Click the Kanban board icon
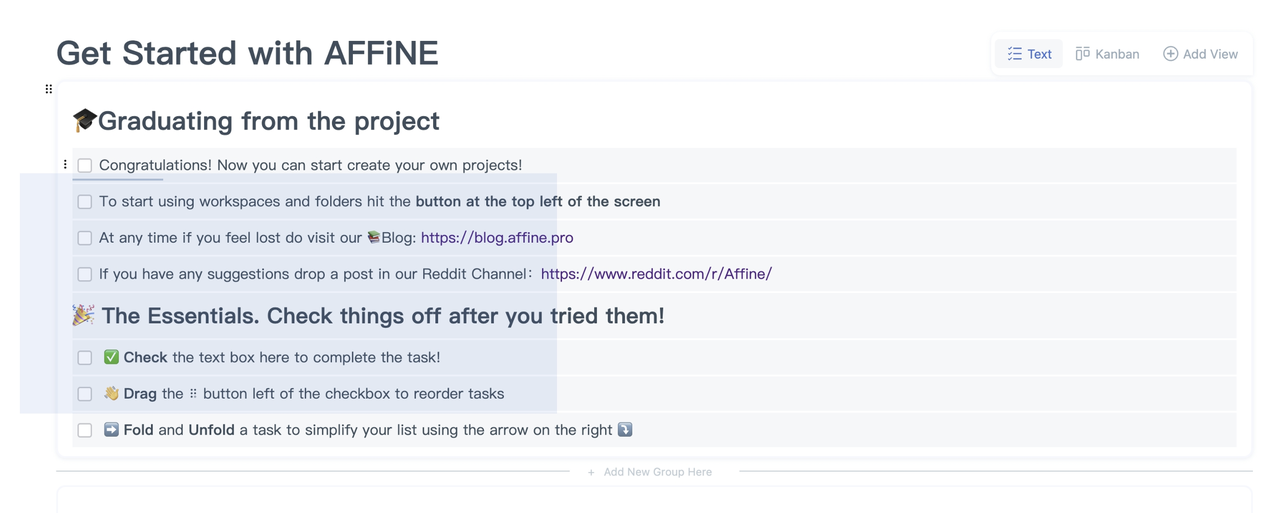1280x513 pixels. coord(1082,54)
